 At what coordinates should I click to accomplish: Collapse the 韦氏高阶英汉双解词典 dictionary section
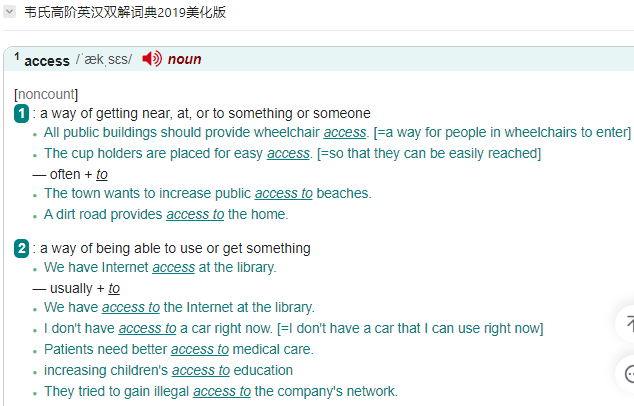[9, 12]
